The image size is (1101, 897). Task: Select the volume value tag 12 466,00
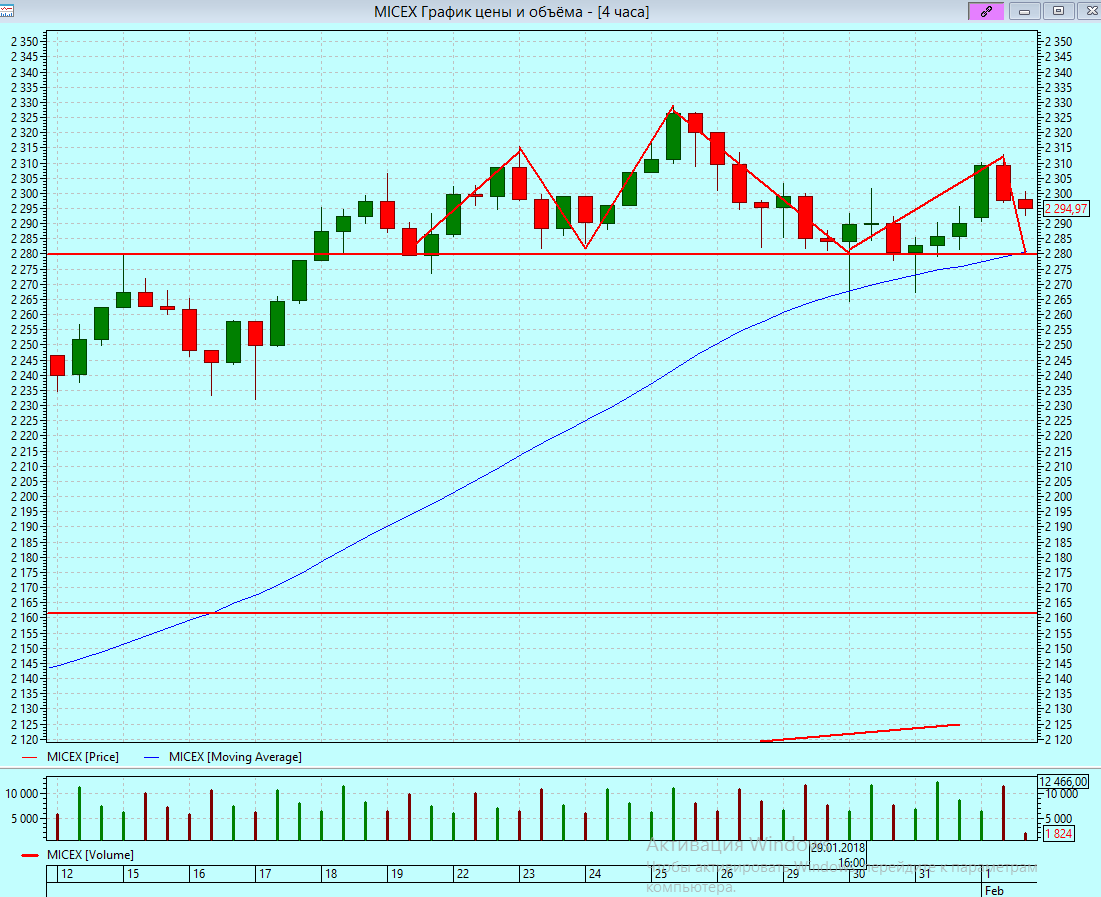(x=1063, y=782)
